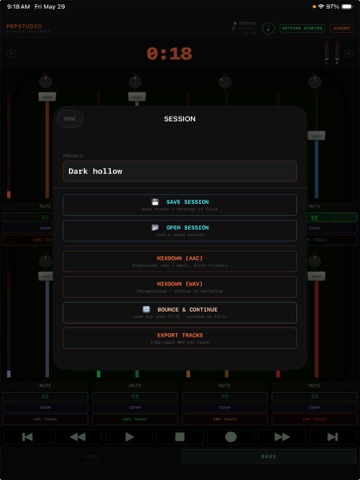Click the pan knob on first top track

point(46,82)
